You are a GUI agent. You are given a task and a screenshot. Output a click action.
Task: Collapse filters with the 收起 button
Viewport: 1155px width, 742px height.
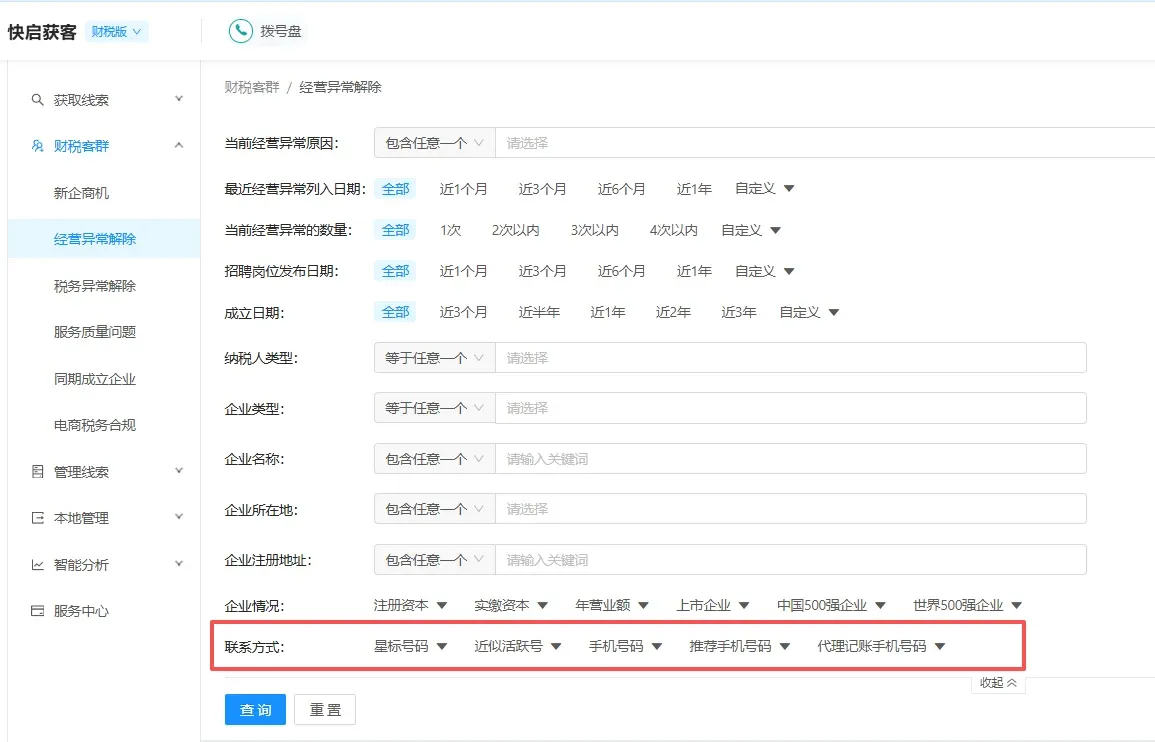(998, 683)
